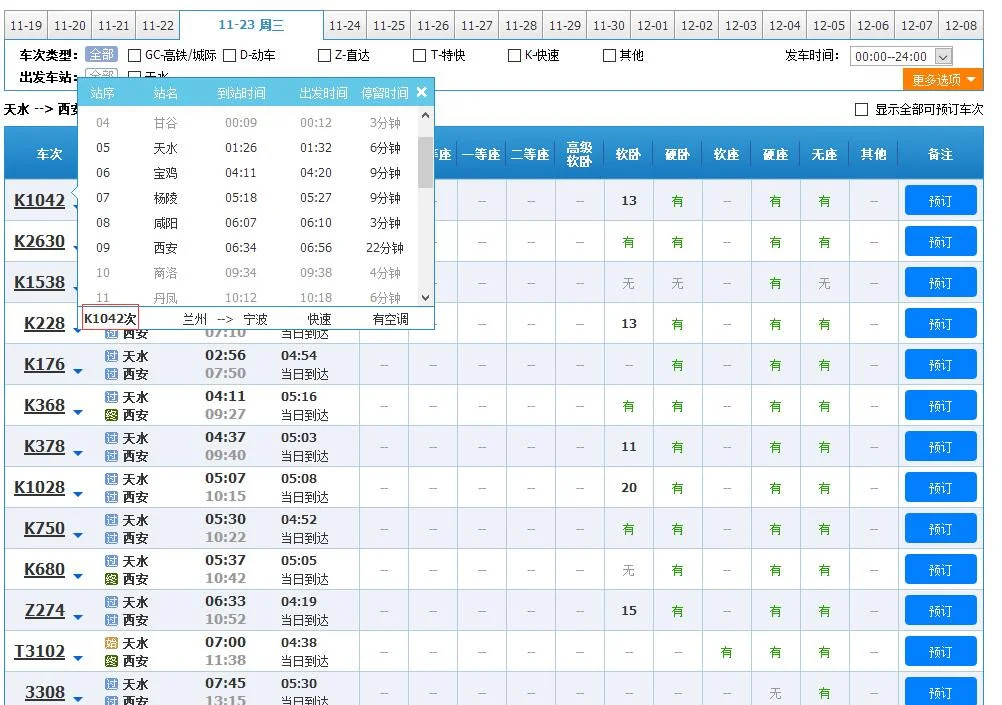Viewport: 1002px width, 705px height.
Task: Click the stop schedule popup scrollbar down arrow
Action: click(x=425, y=295)
